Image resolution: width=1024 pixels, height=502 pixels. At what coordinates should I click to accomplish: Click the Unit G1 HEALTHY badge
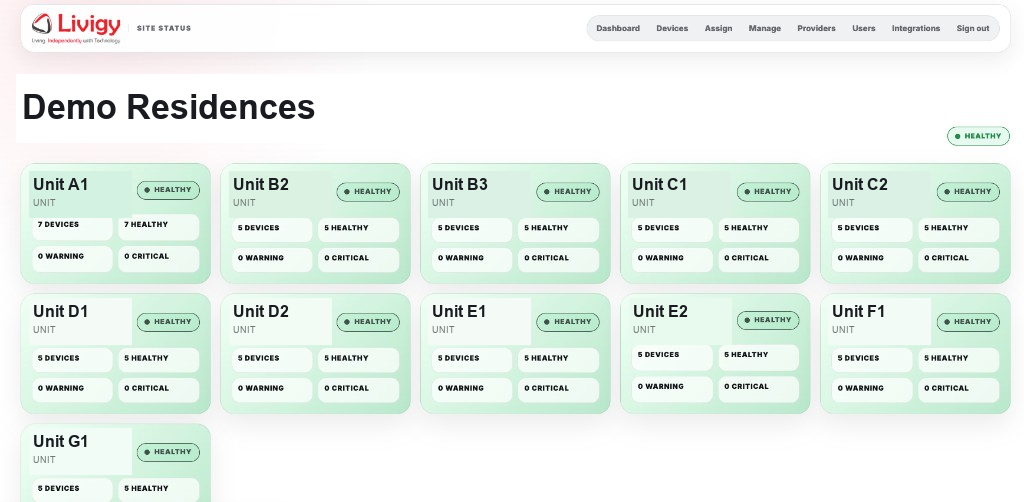[168, 452]
